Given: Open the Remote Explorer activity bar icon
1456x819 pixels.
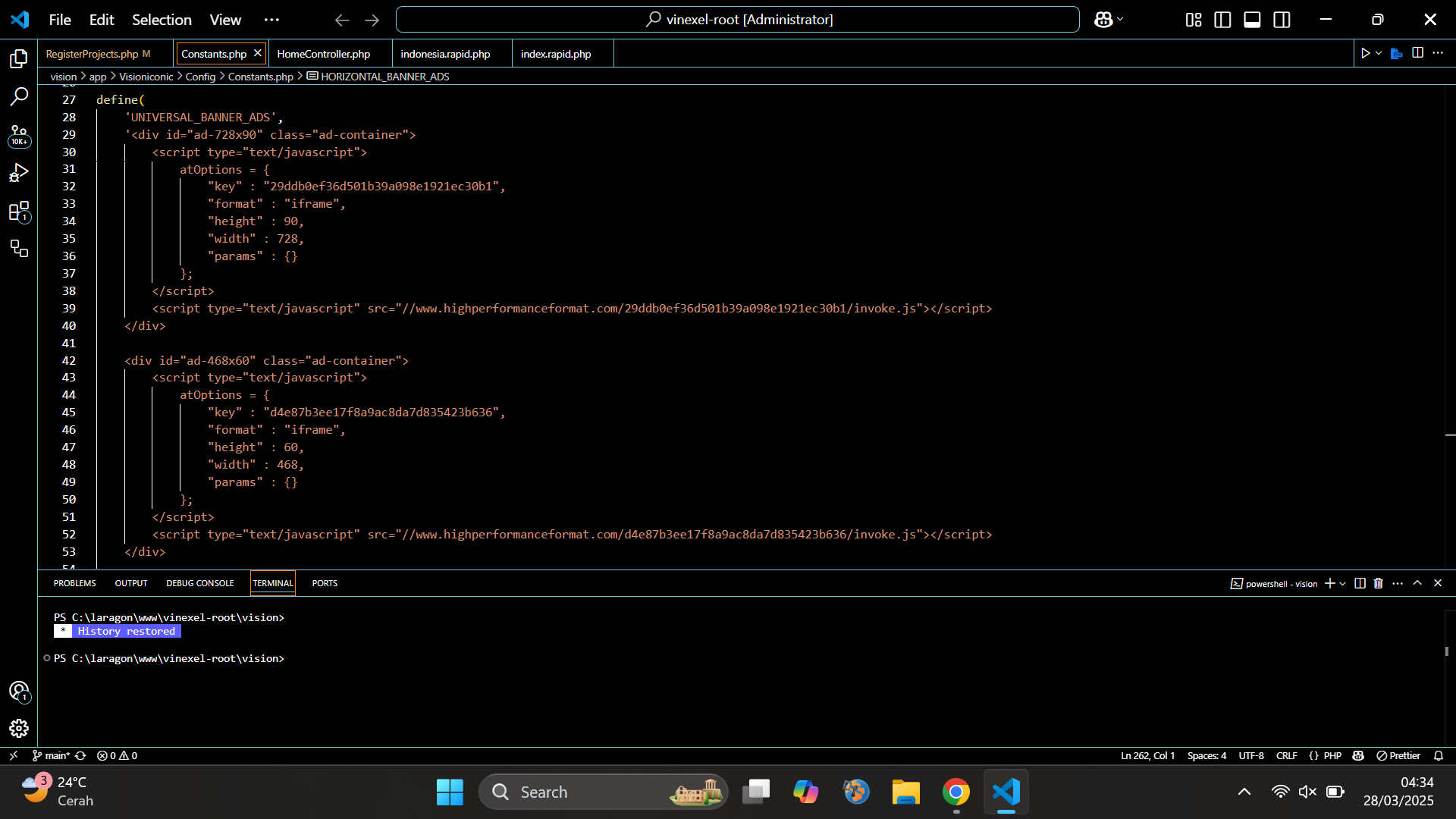Looking at the screenshot, I should click(x=19, y=248).
